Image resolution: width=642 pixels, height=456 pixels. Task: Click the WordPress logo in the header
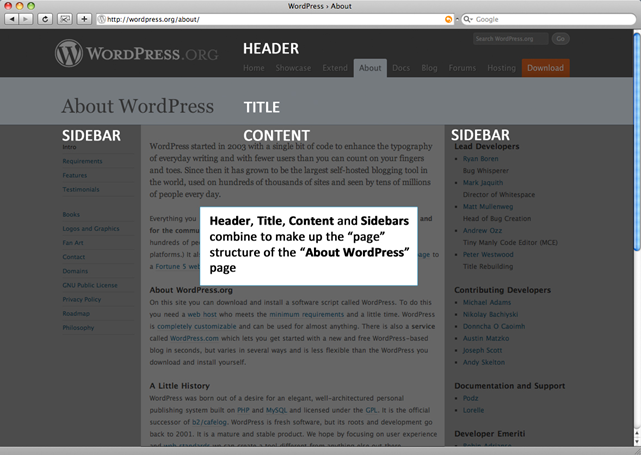click(136, 53)
